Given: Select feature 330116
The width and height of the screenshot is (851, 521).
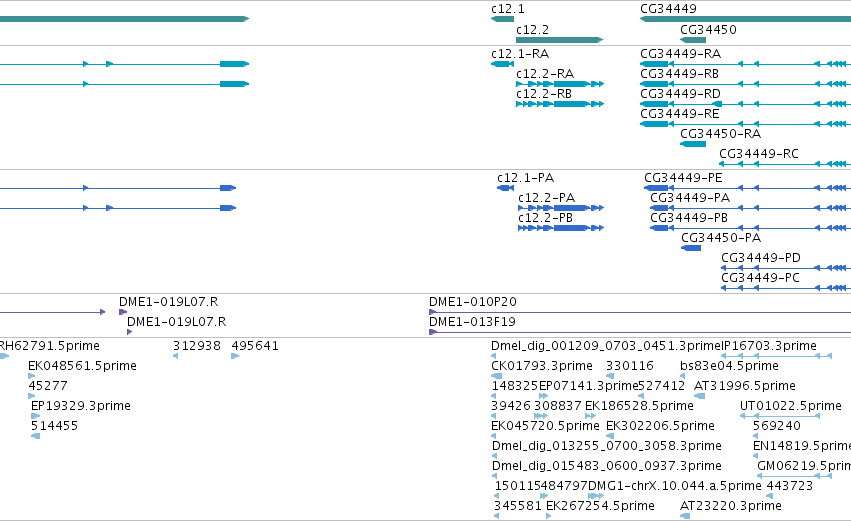Looking at the screenshot, I should [610, 376].
